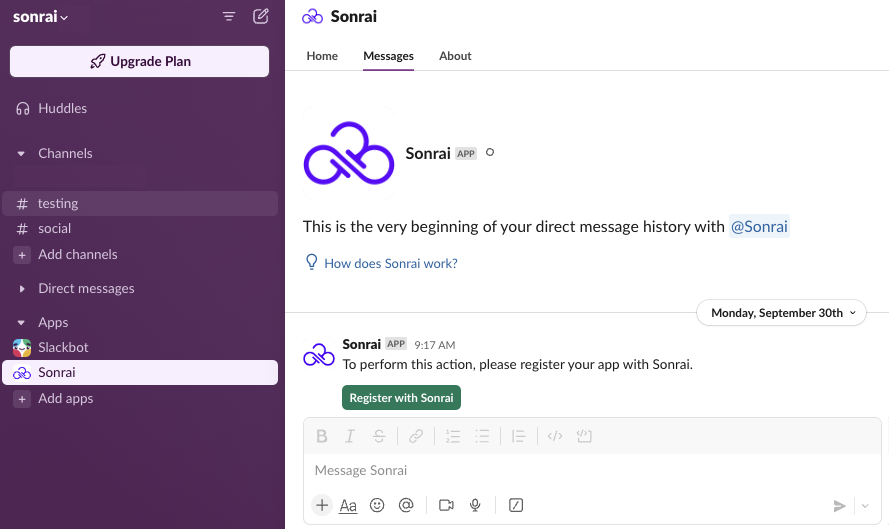Viewport: 889px width, 529px height.
Task: Open the Slackbot app conversation
Action: point(140,348)
